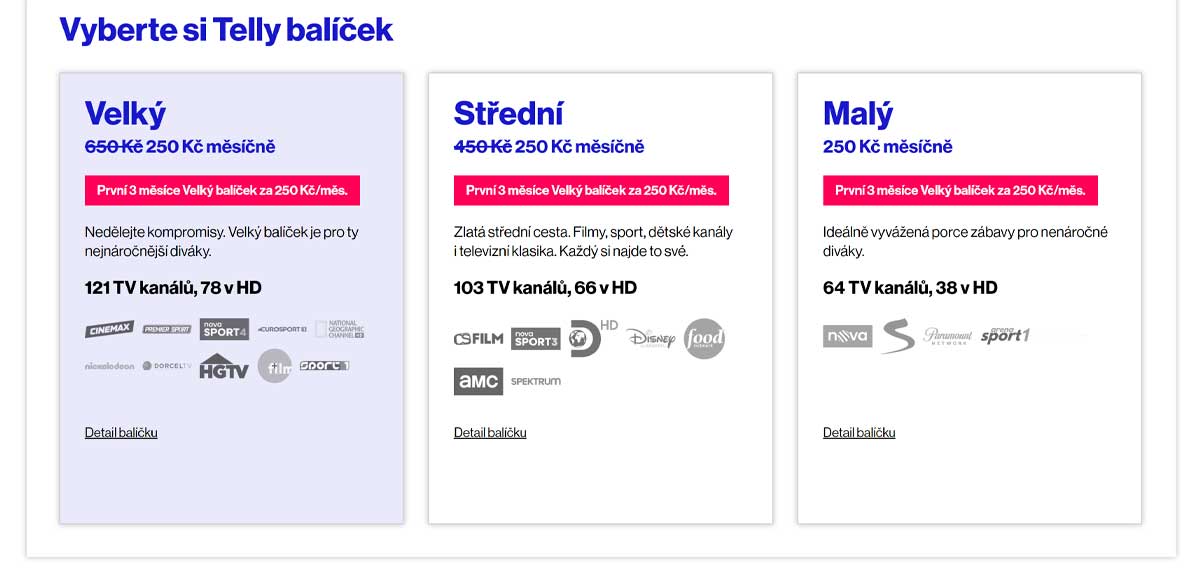Click the Střední package heading
The width and height of the screenshot is (1200, 577).
click(x=508, y=113)
